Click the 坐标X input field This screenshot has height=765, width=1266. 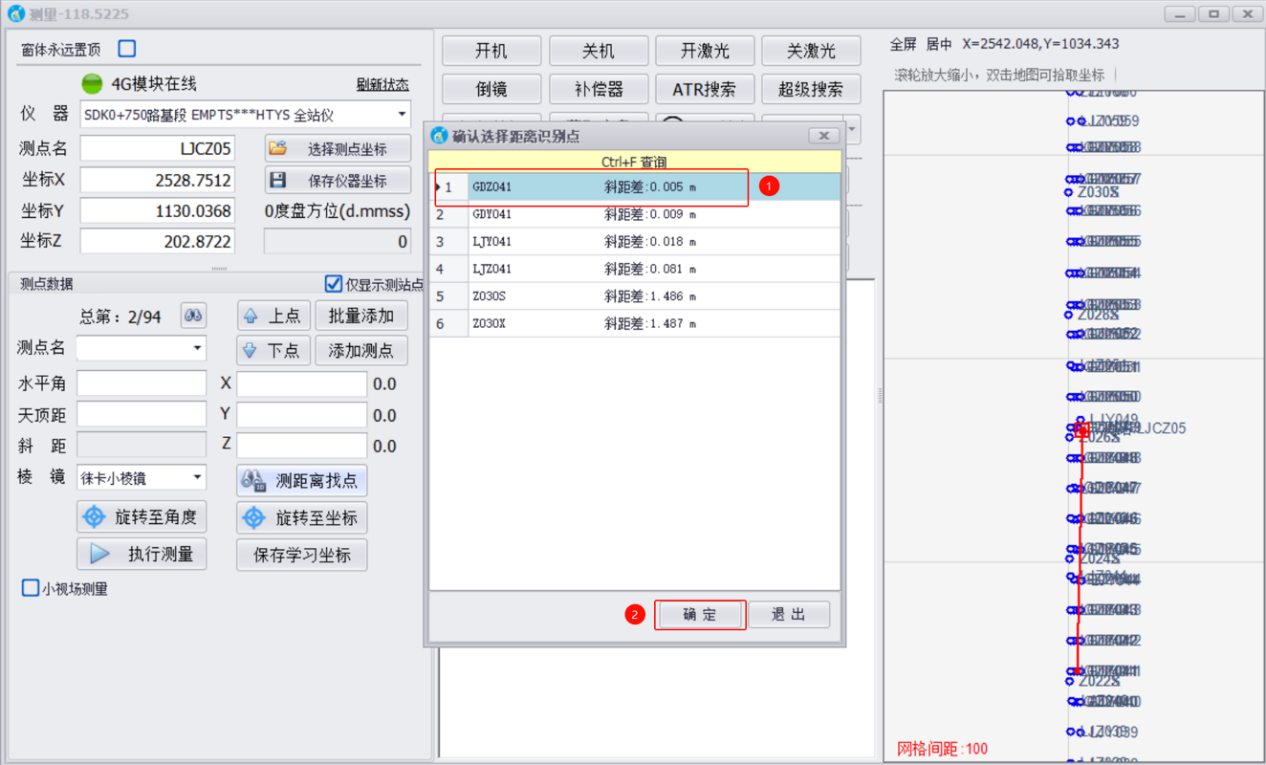coord(157,180)
